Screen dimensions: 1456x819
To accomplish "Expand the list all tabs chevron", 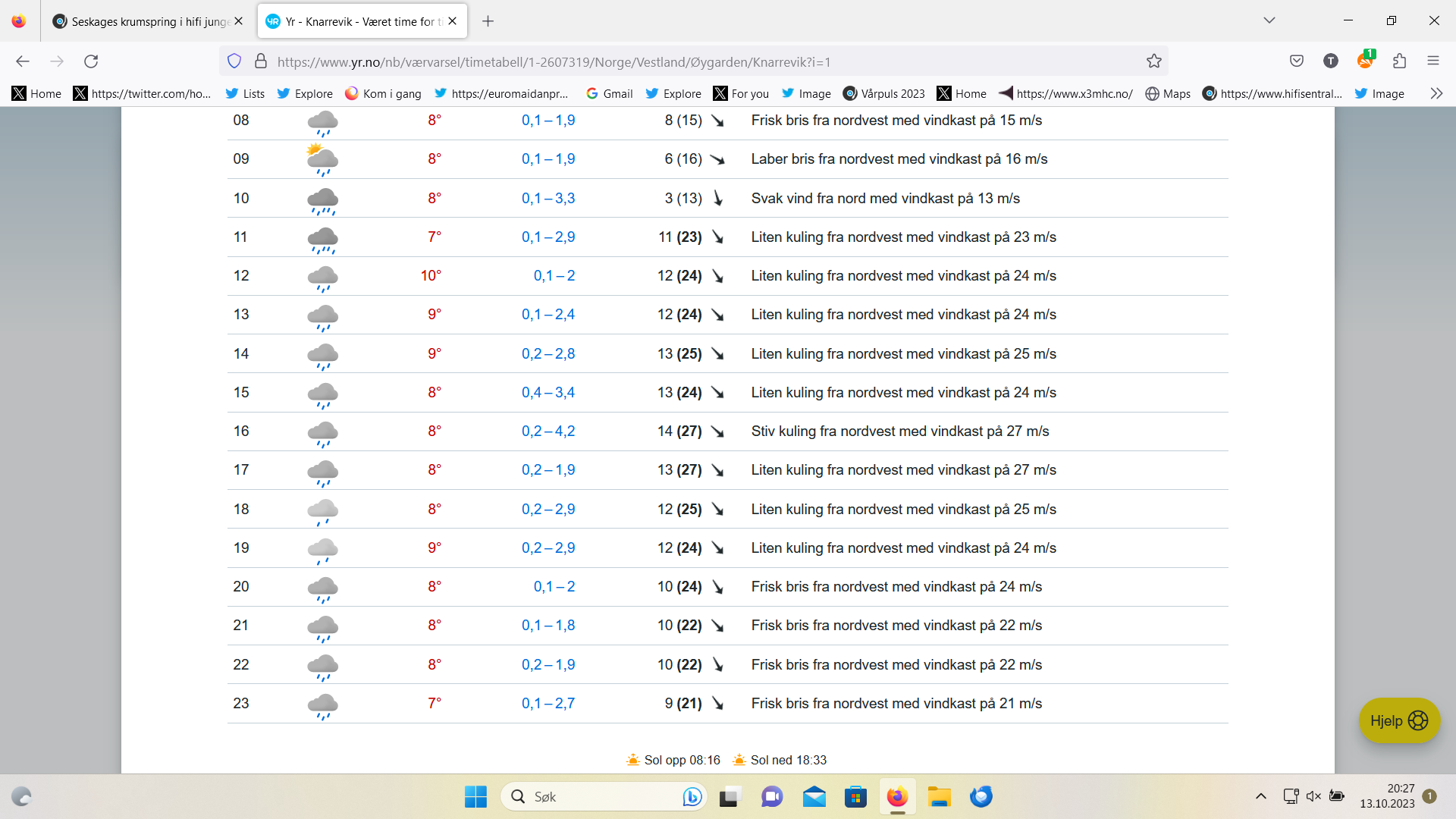I will (x=1269, y=20).
